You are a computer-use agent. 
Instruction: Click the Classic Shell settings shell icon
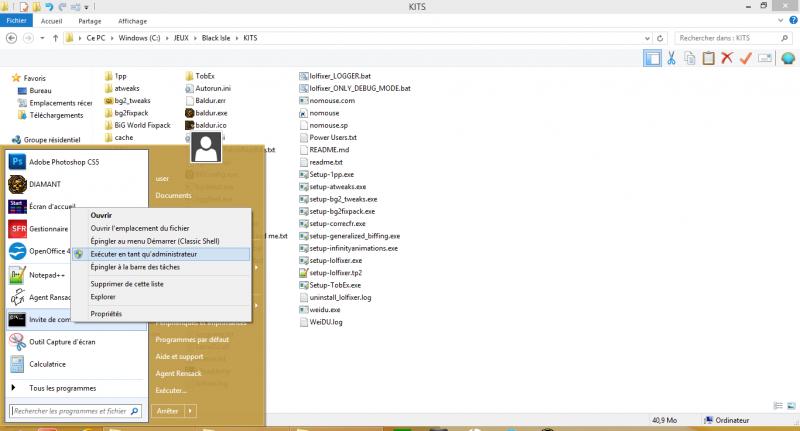tap(788, 58)
